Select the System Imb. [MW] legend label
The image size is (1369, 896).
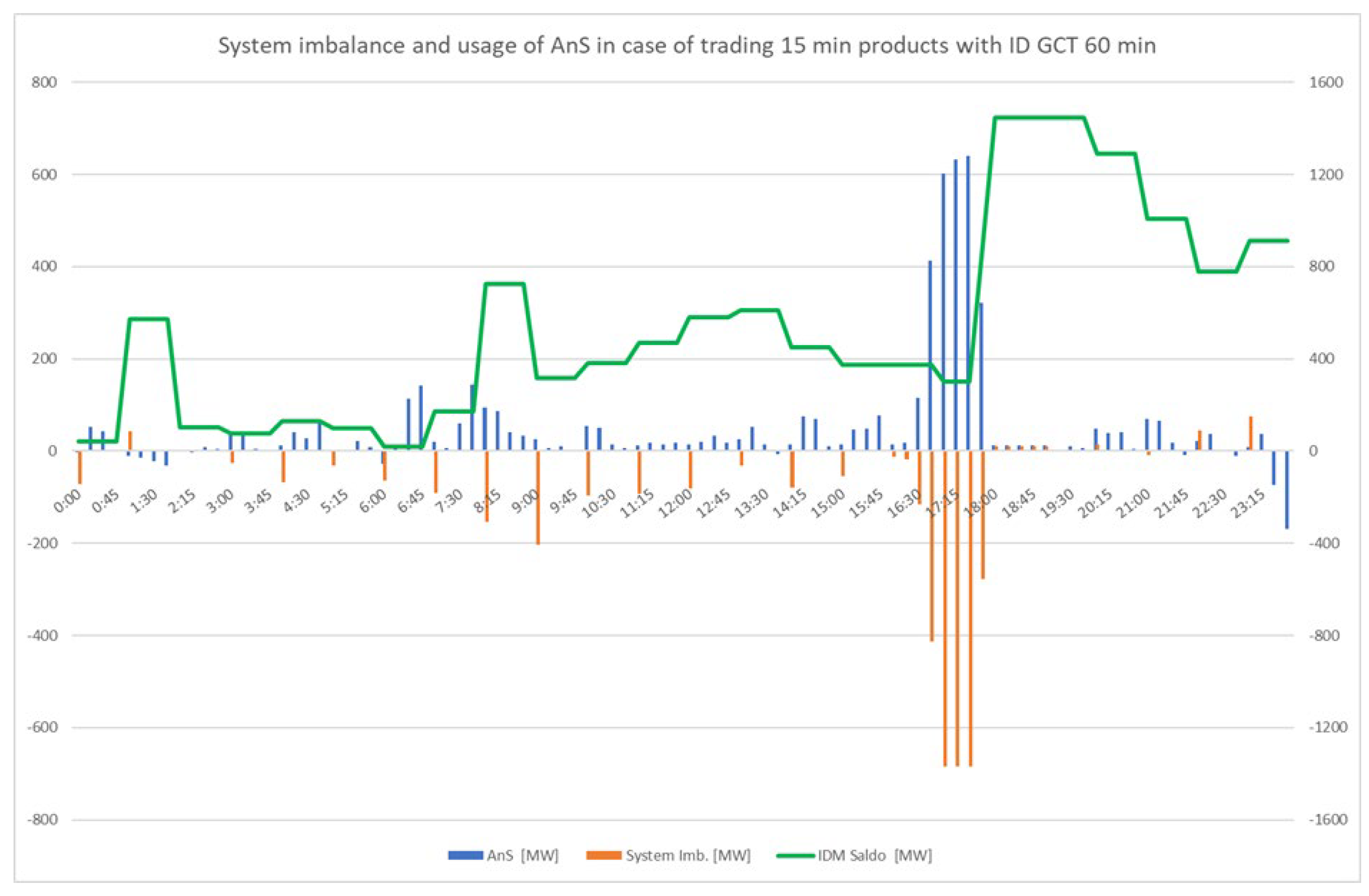click(x=688, y=856)
